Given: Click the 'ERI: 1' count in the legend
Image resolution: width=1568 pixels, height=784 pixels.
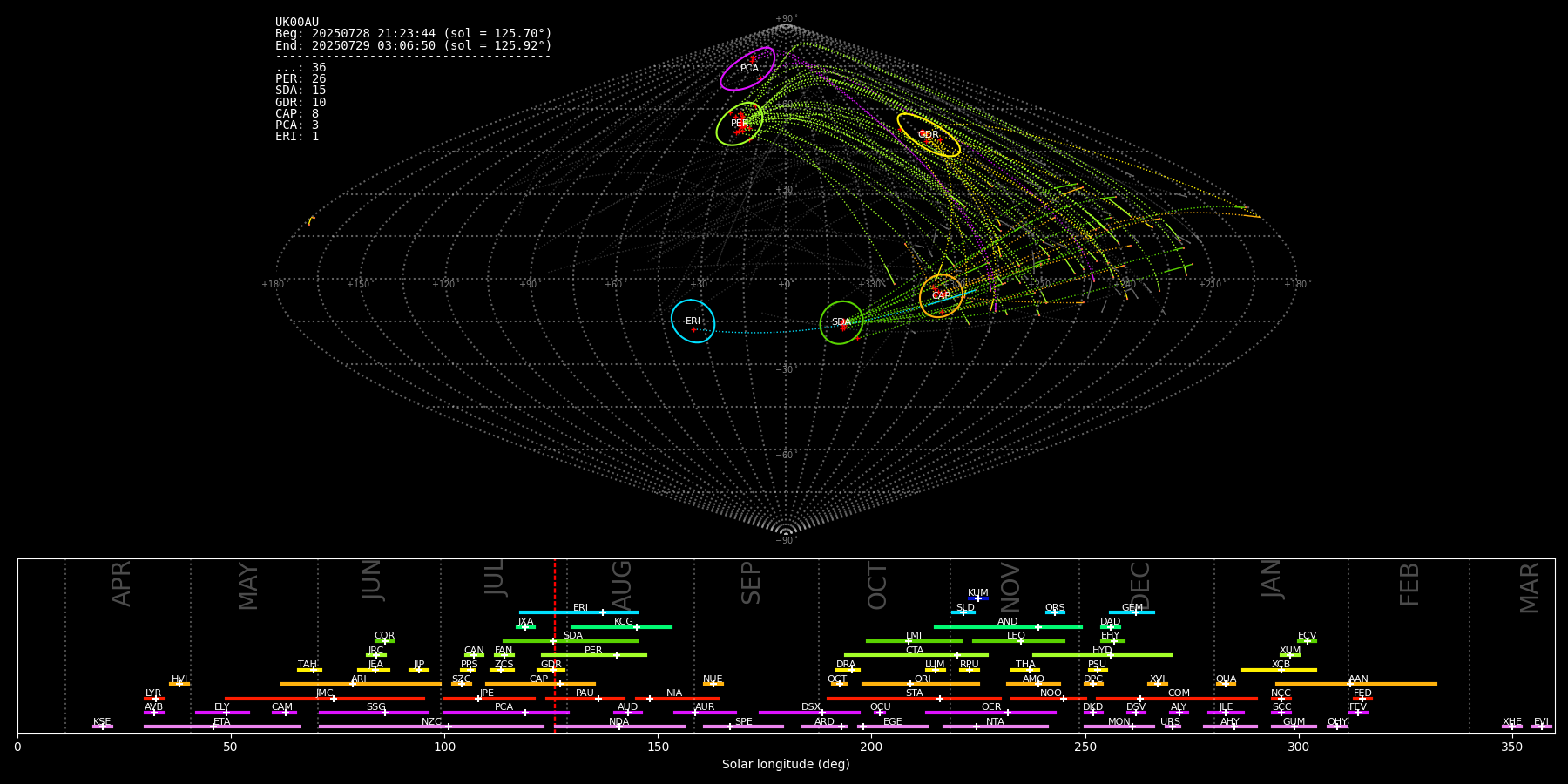Looking at the screenshot, I should click(x=297, y=137).
